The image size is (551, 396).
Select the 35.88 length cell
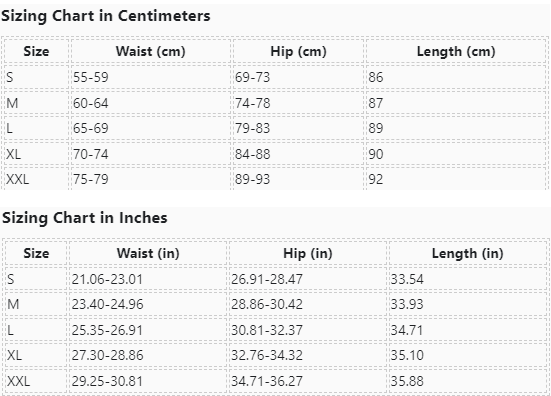[x=467, y=381]
